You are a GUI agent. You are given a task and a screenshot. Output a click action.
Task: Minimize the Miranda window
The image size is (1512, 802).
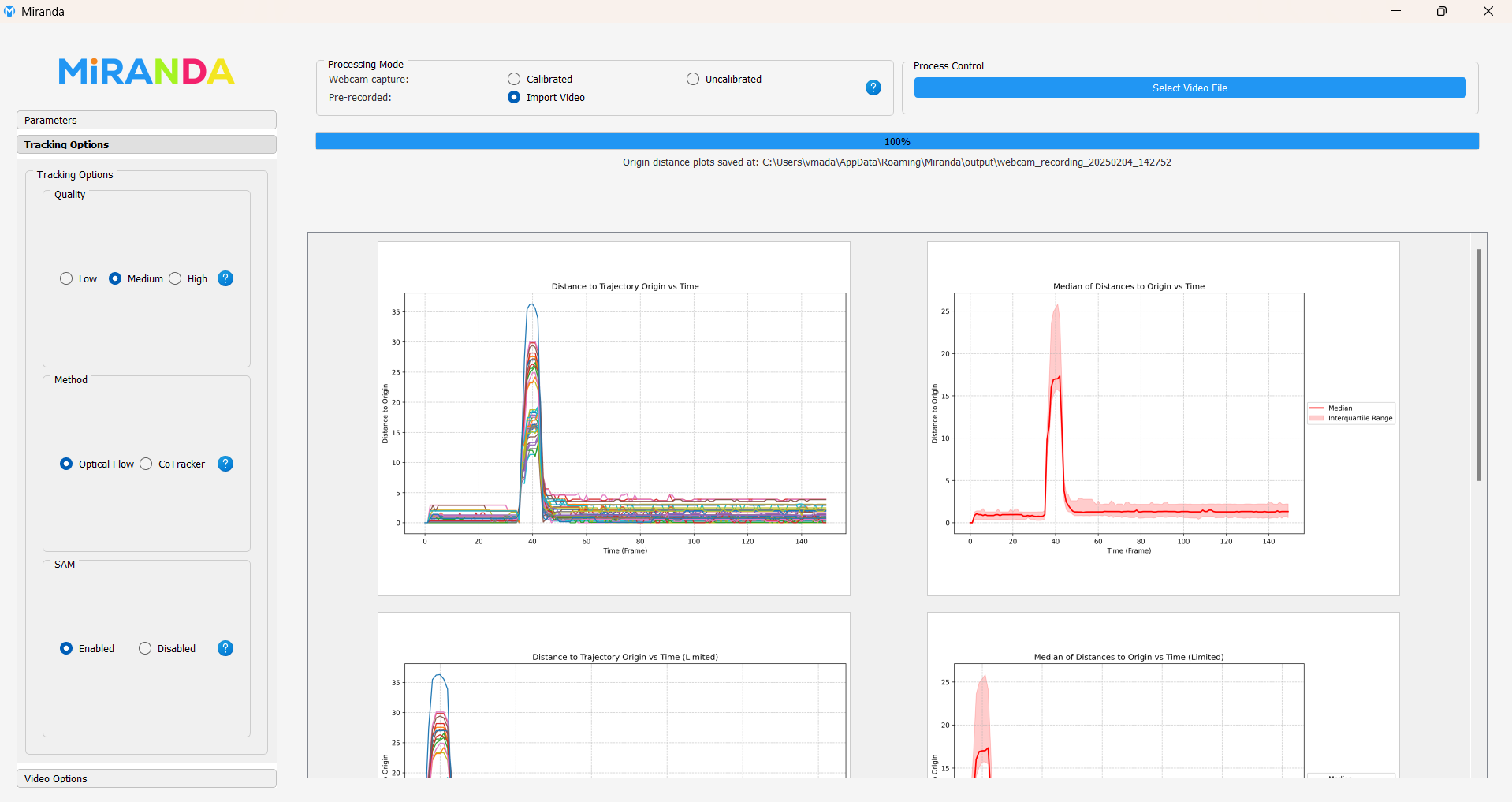[1396, 11]
